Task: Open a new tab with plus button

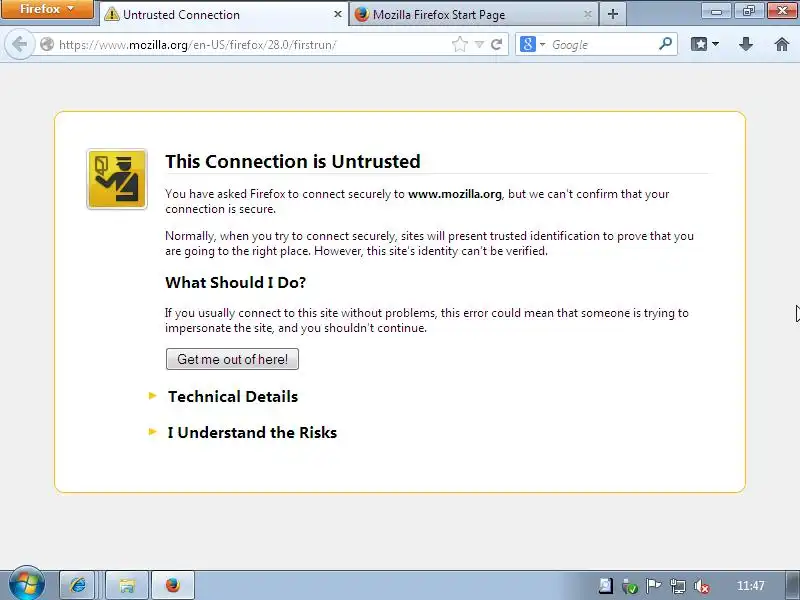Action: coord(613,14)
